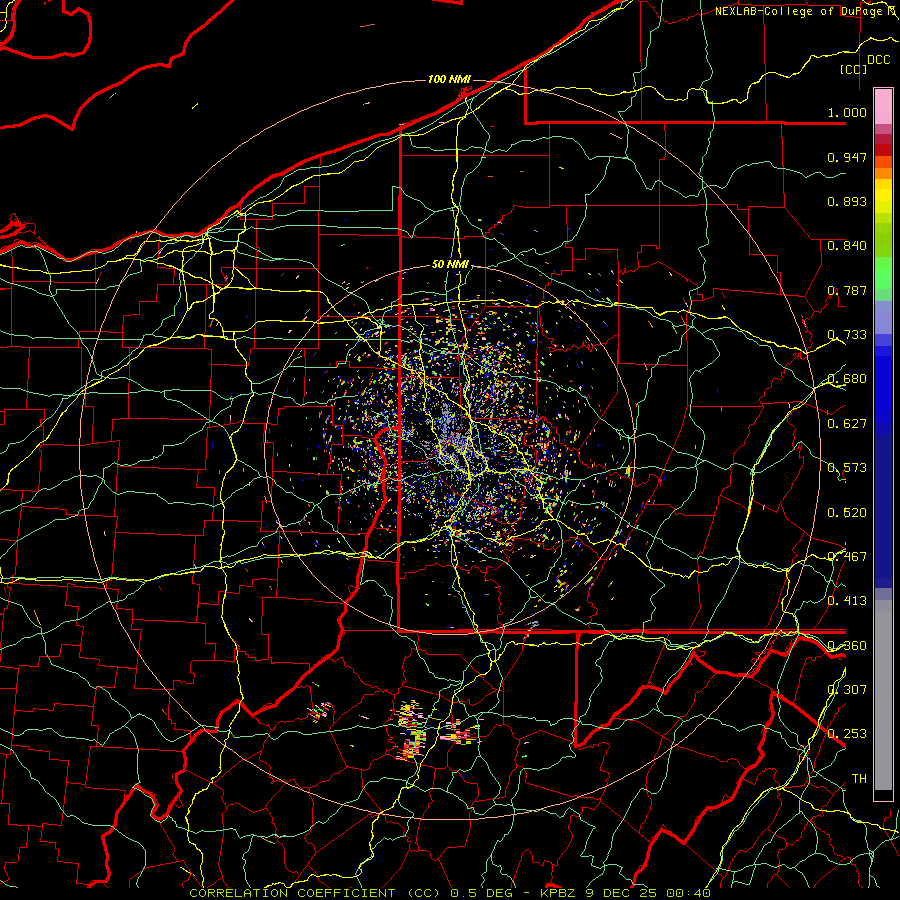Click the 0.520 color scale value

tap(847, 513)
